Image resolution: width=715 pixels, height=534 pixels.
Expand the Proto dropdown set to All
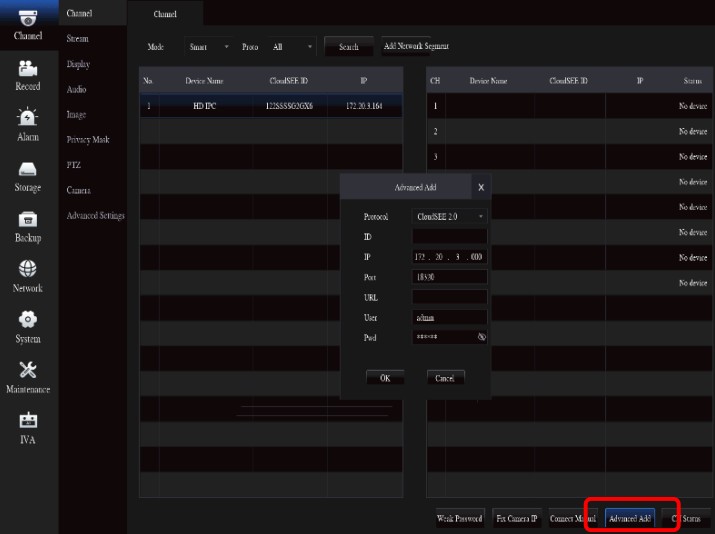point(292,47)
